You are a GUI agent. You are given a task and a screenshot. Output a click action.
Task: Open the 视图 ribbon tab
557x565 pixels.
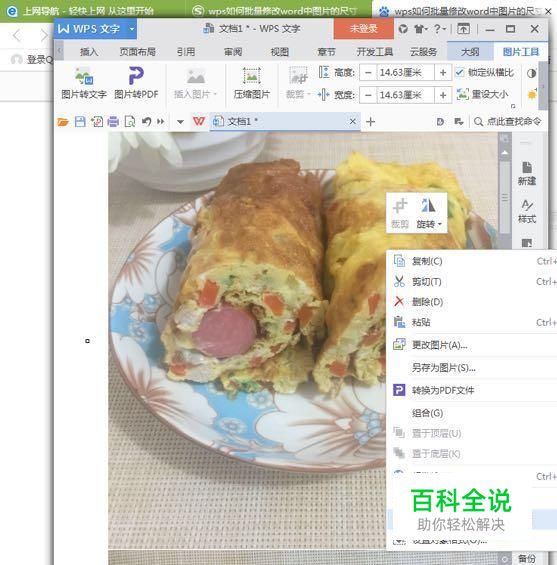tap(280, 52)
